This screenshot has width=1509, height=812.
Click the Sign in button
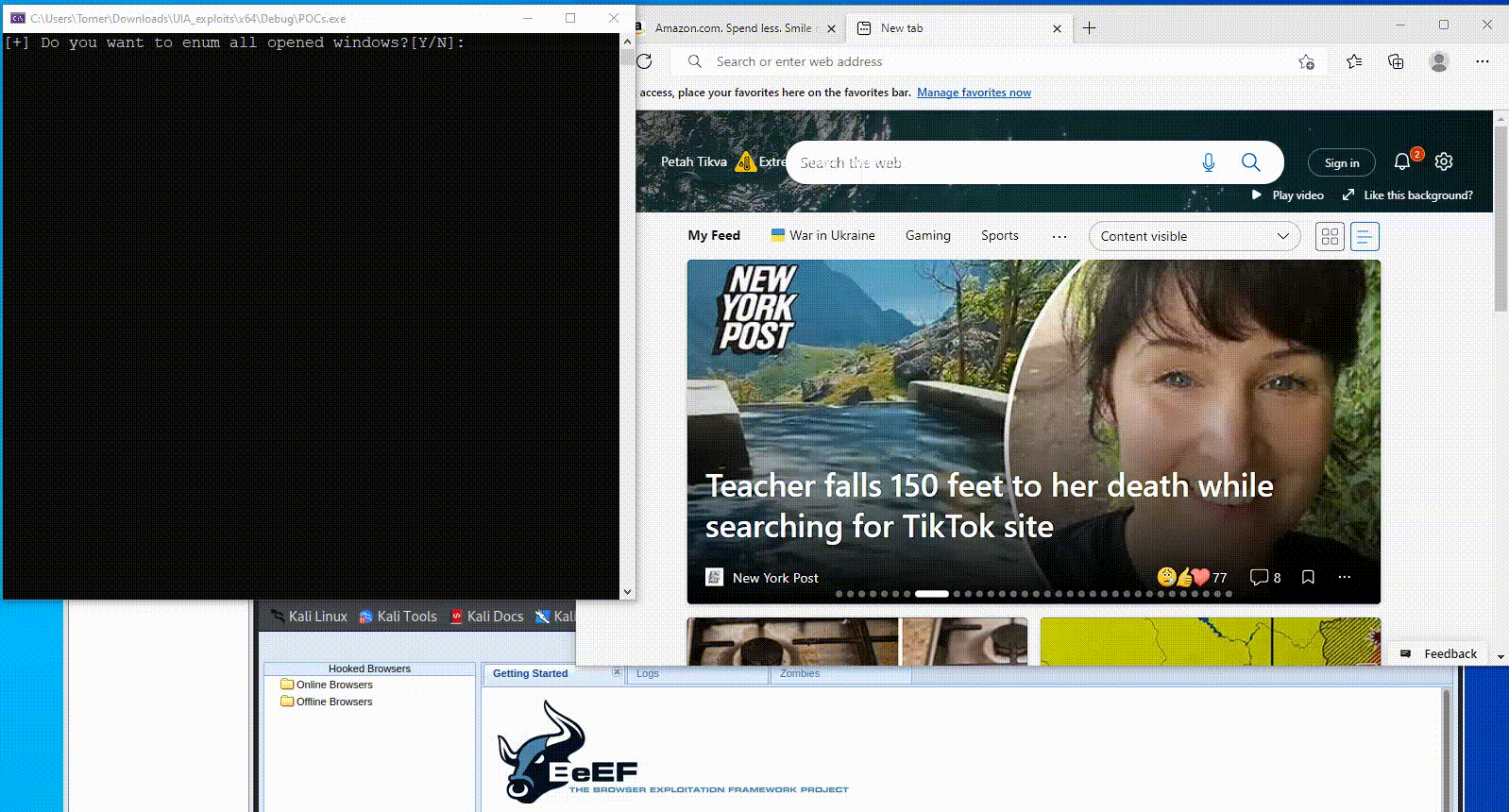point(1341,163)
